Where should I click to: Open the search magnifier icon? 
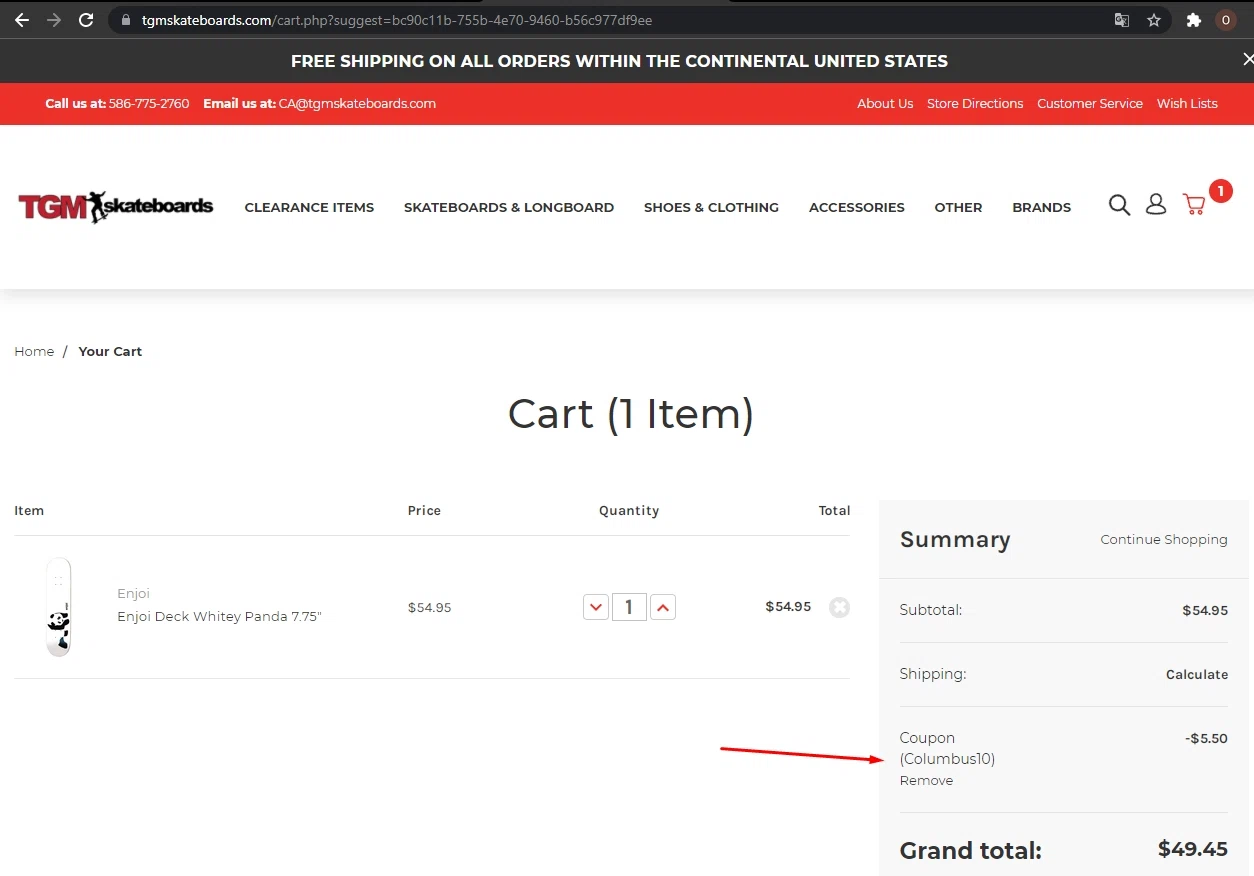click(x=1119, y=205)
